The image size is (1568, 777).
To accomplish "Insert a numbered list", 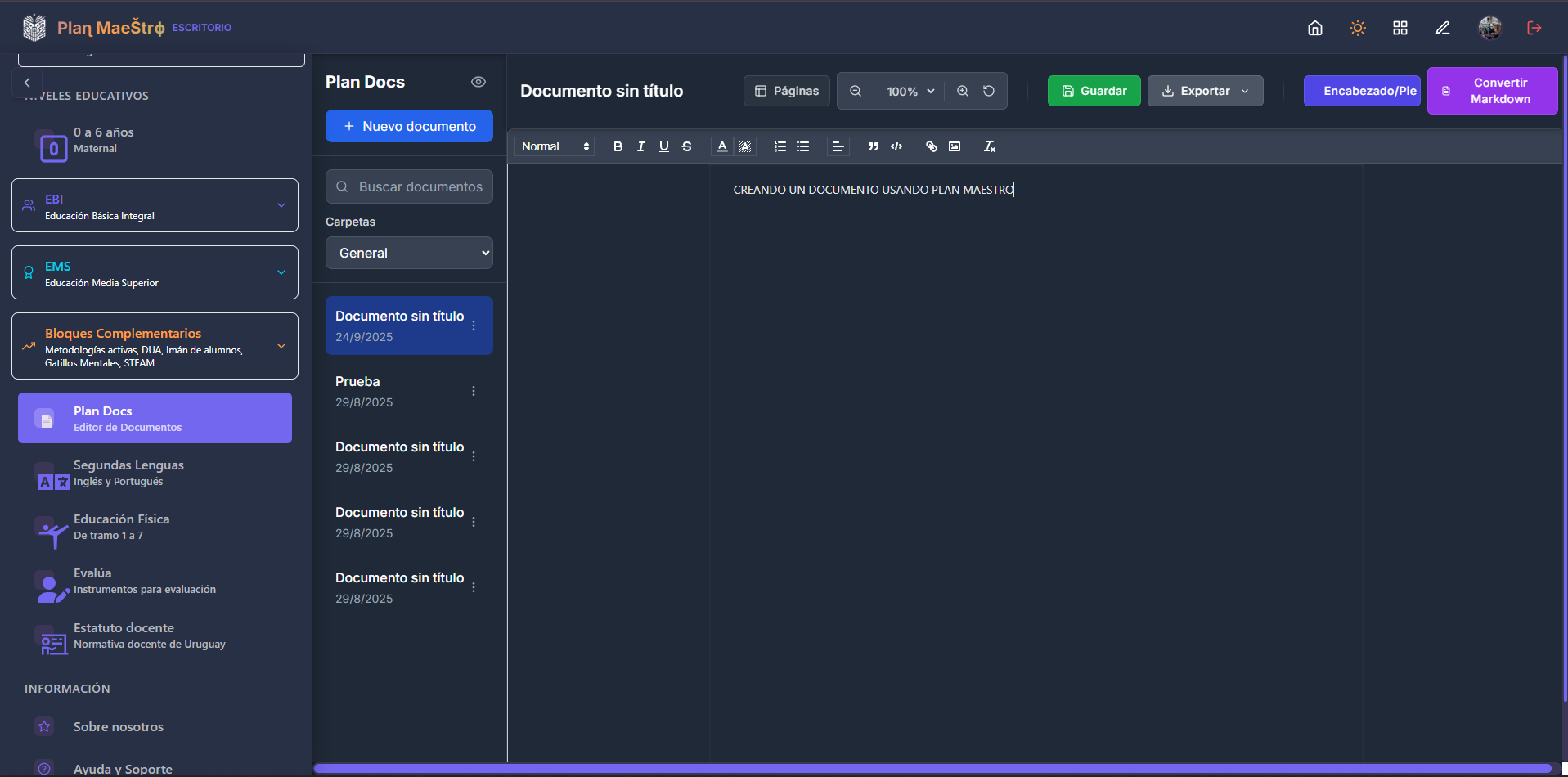I will (x=780, y=146).
